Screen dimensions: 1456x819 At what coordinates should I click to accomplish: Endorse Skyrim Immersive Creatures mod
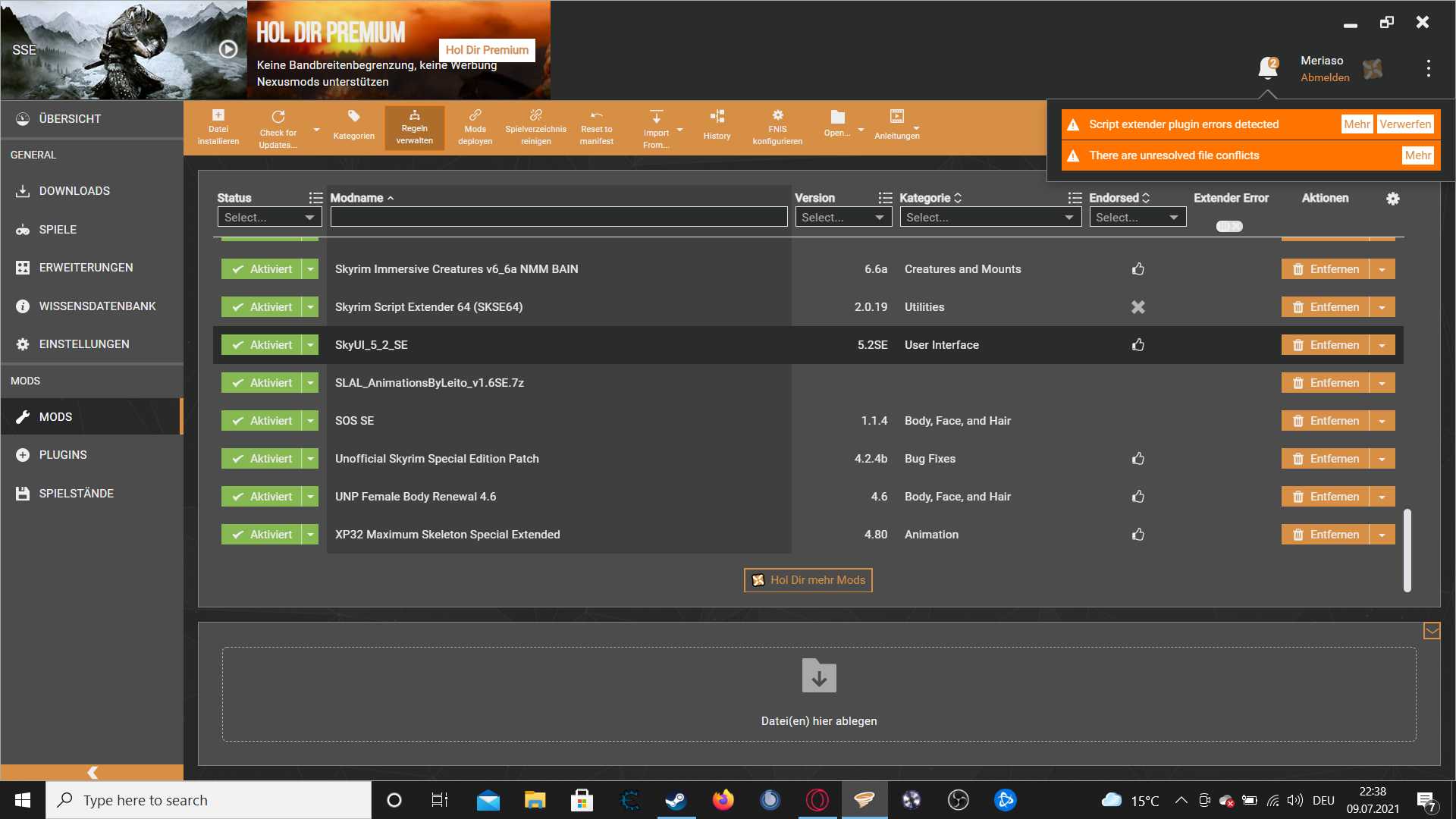[1138, 269]
